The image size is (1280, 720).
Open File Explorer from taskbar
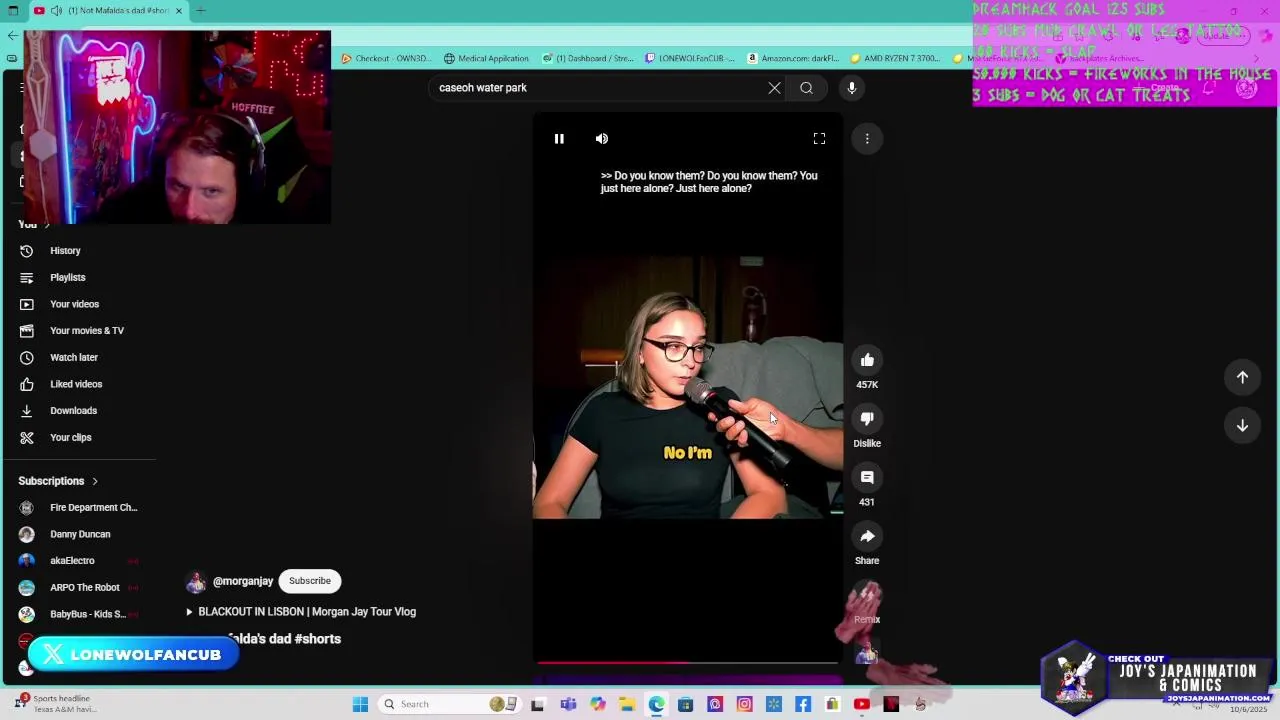[627, 704]
